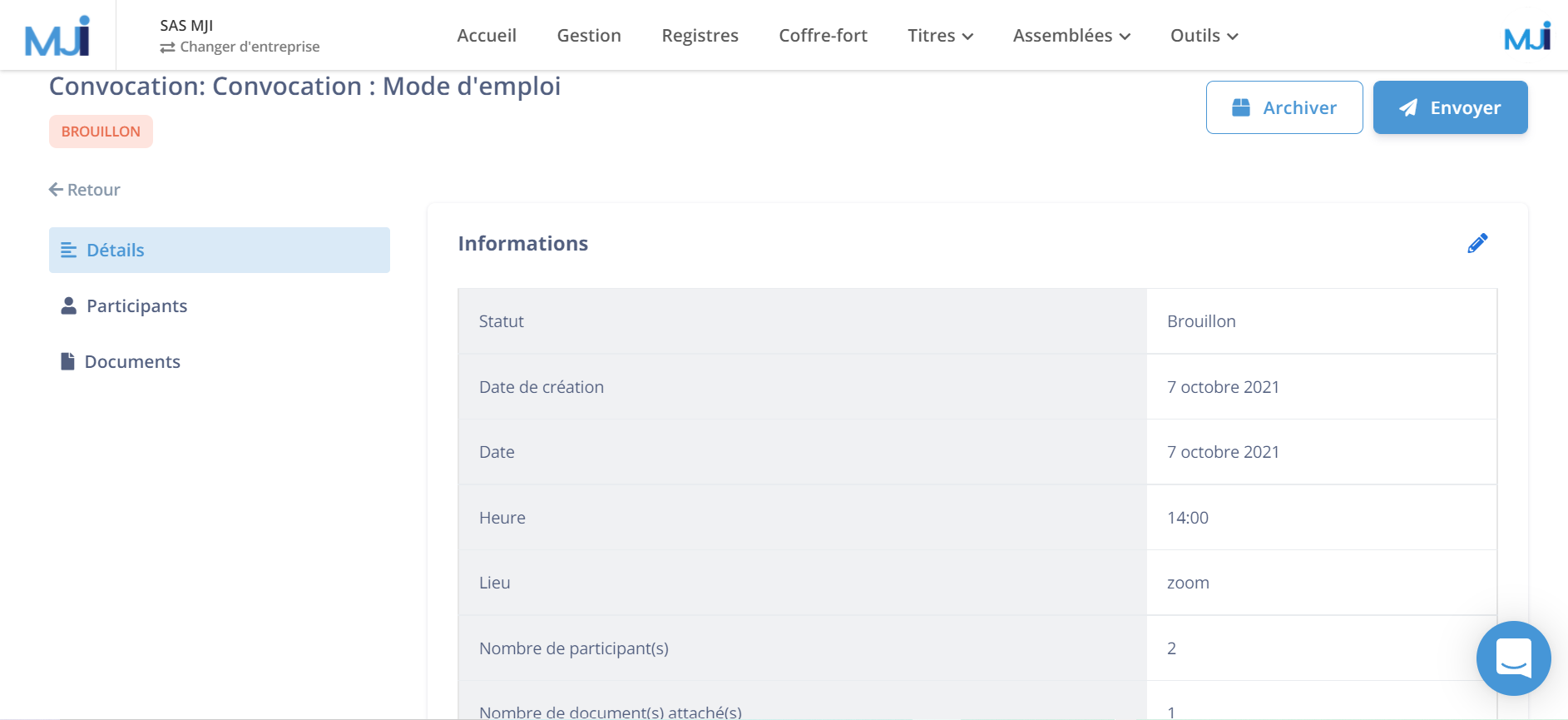The height and width of the screenshot is (720, 1568).
Task: Go to Accueil in the top navigation
Action: [x=487, y=36]
